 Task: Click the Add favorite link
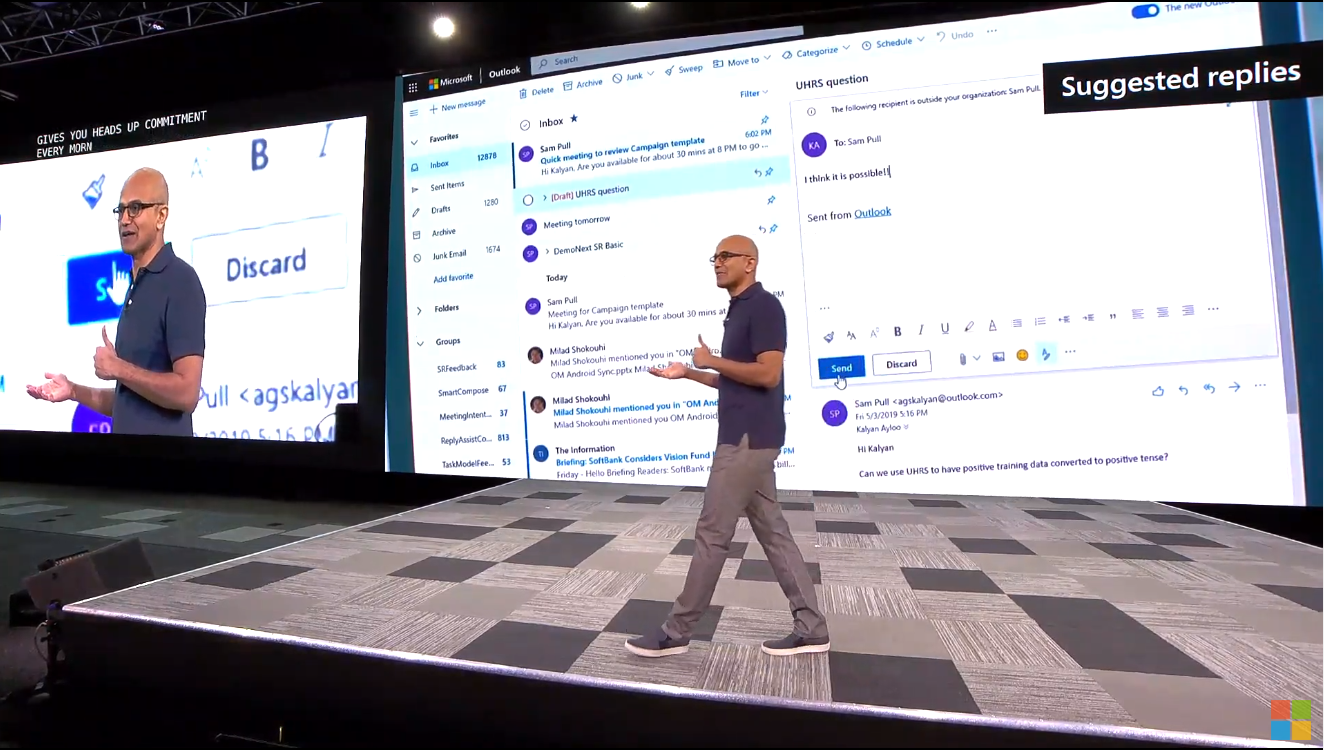pyautogui.click(x=453, y=278)
